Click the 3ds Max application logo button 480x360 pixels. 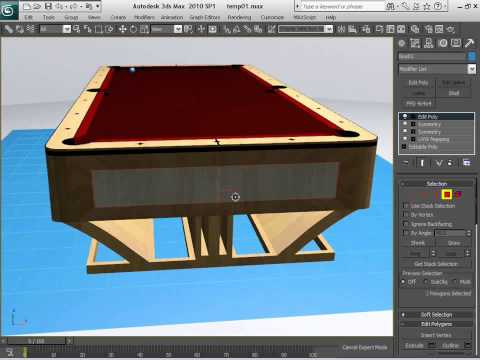point(9,10)
